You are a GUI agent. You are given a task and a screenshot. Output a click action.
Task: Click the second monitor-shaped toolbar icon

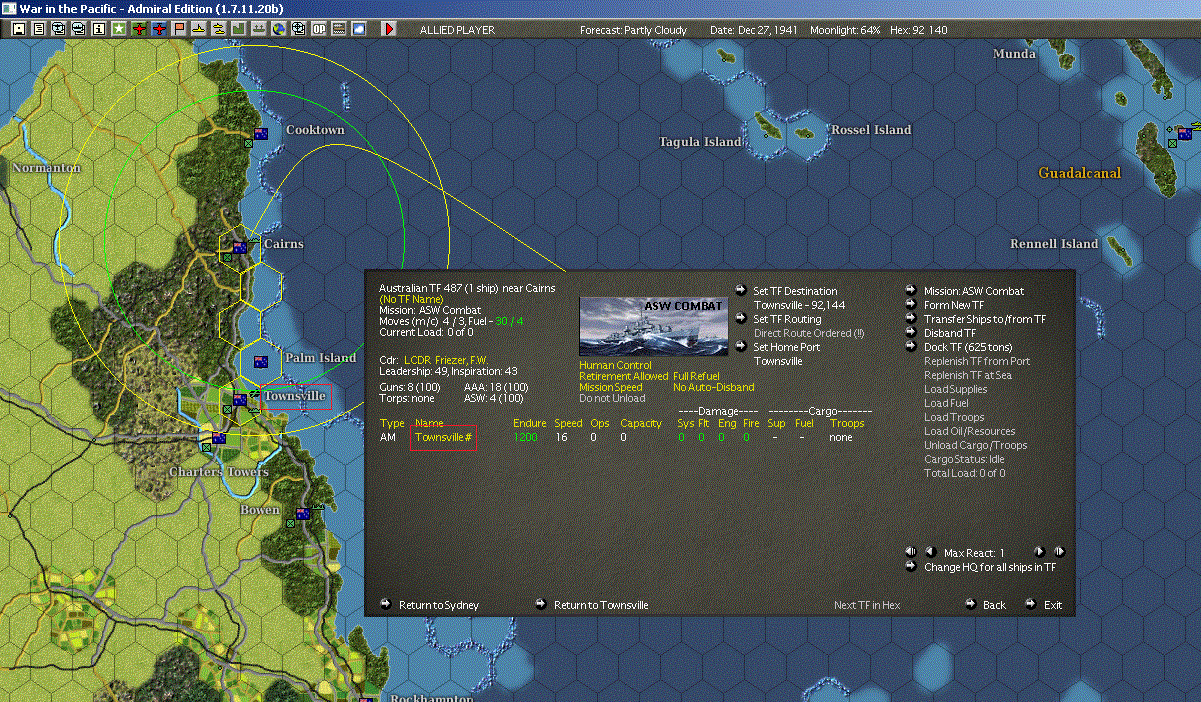[x=78, y=29]
